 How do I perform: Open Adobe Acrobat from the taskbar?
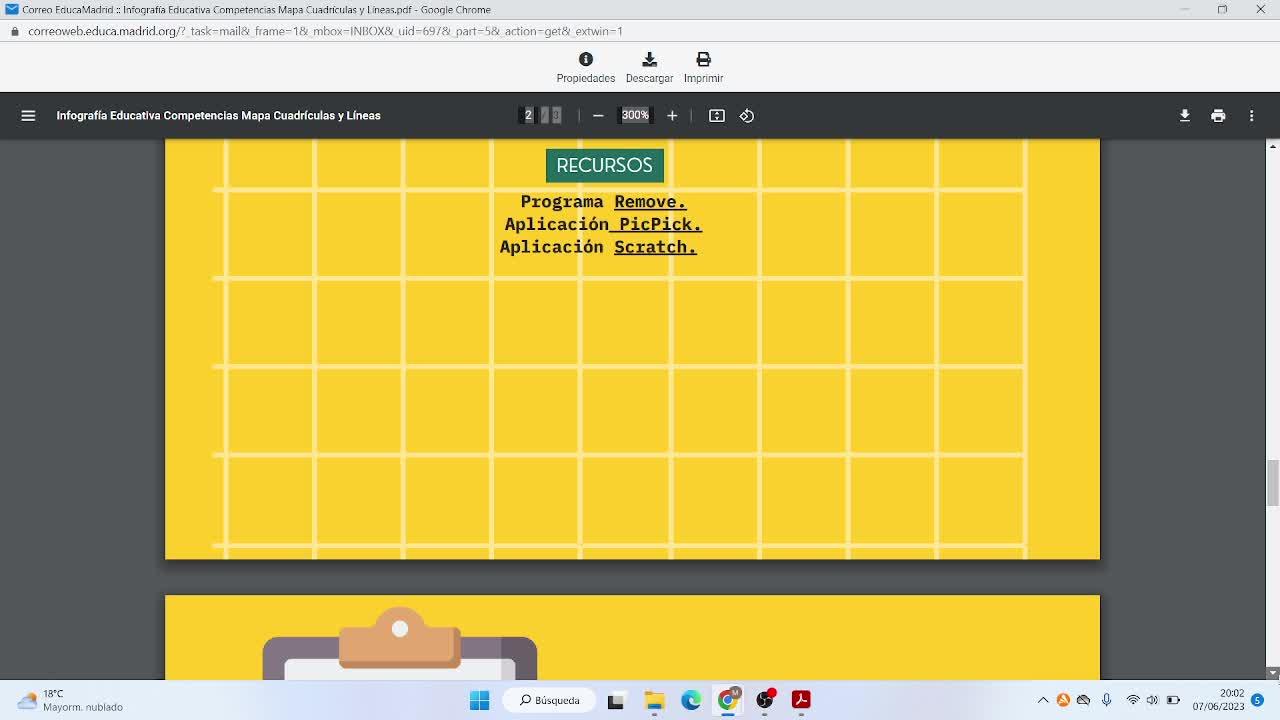[x=801, y=700]
